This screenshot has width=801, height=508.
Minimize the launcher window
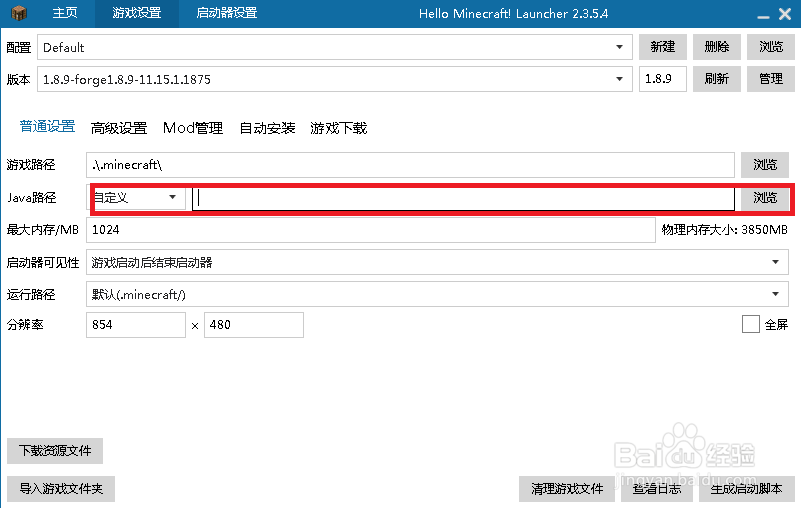pyautogui.click(x=763, y=17)
